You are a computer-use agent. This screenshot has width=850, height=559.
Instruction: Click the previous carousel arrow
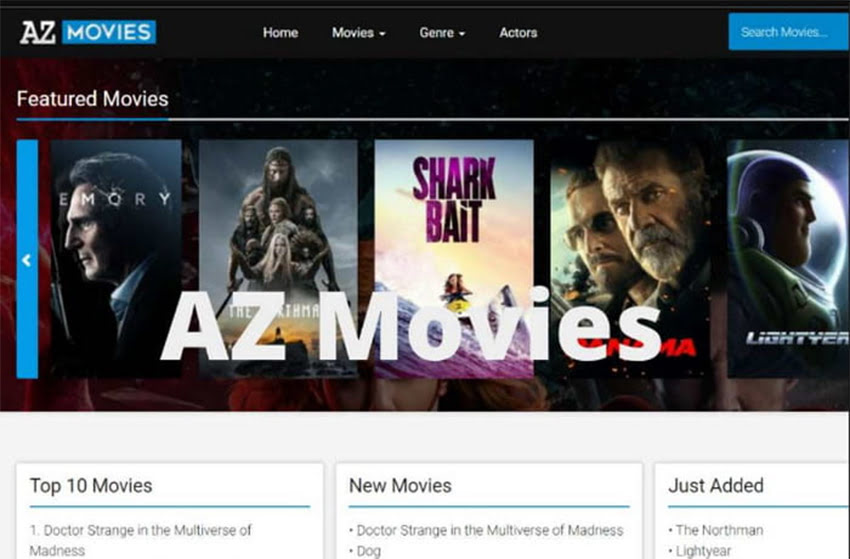[27, 259]
